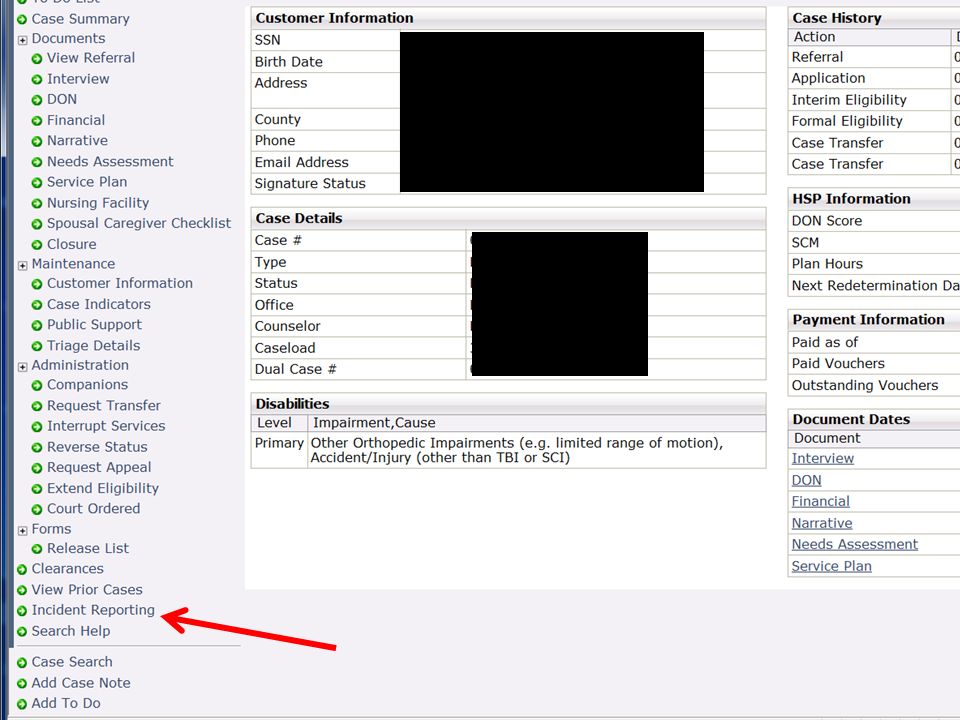Screen dimensions: 960x720
Task: Collapse the Documents tree section
Action: click(x=23, y=40)
